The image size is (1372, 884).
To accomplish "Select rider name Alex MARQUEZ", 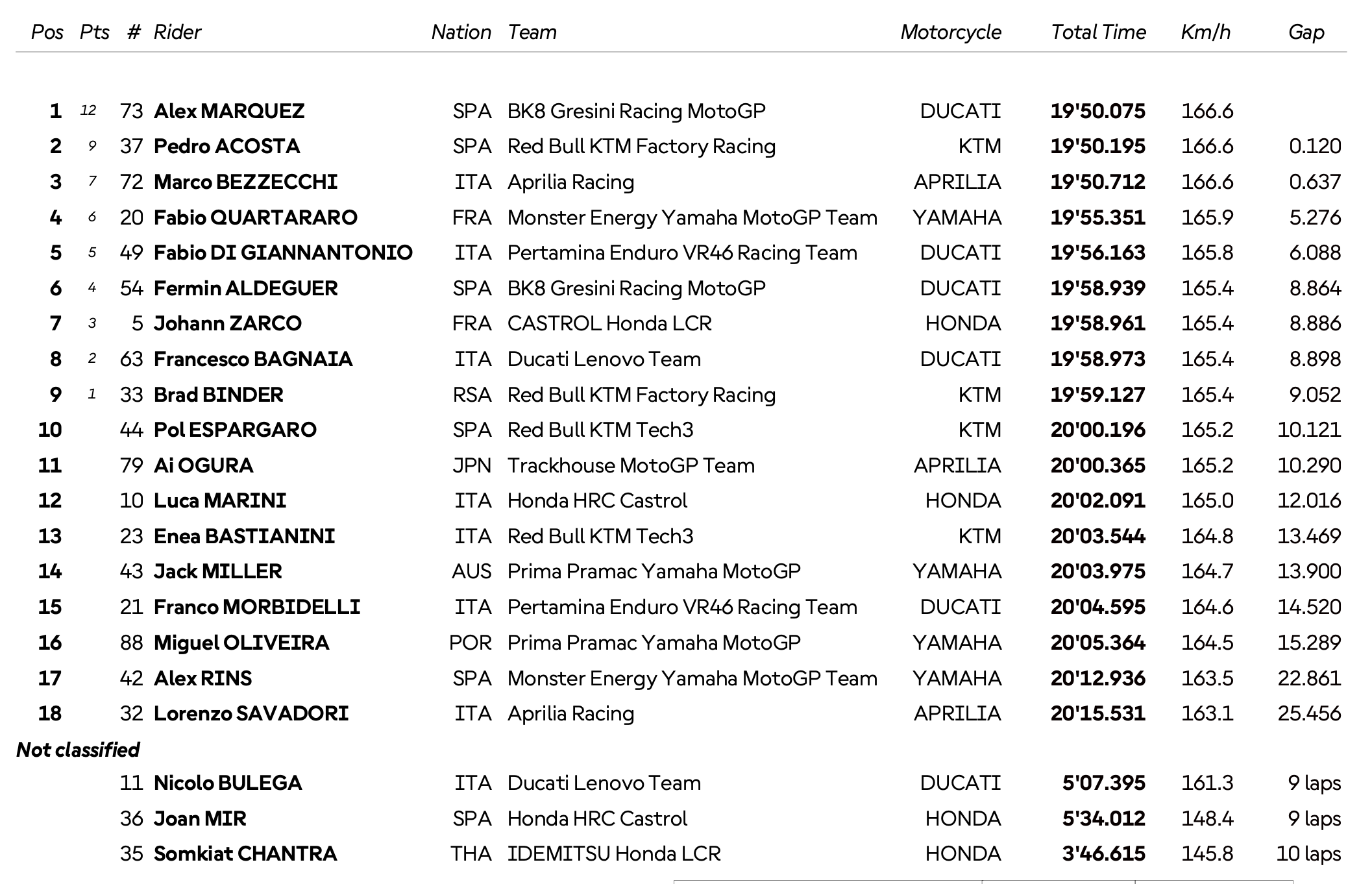I will click(x=228, y=111).
